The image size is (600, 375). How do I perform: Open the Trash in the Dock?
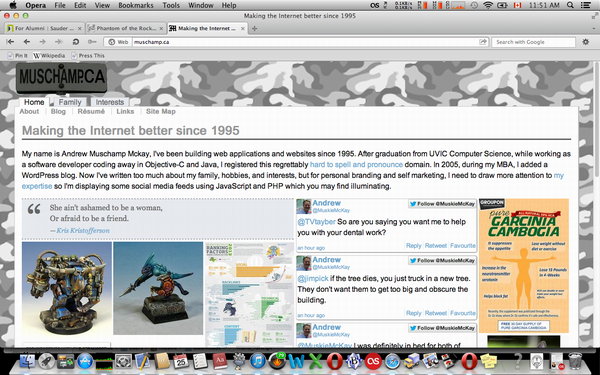tap(575, 361)
